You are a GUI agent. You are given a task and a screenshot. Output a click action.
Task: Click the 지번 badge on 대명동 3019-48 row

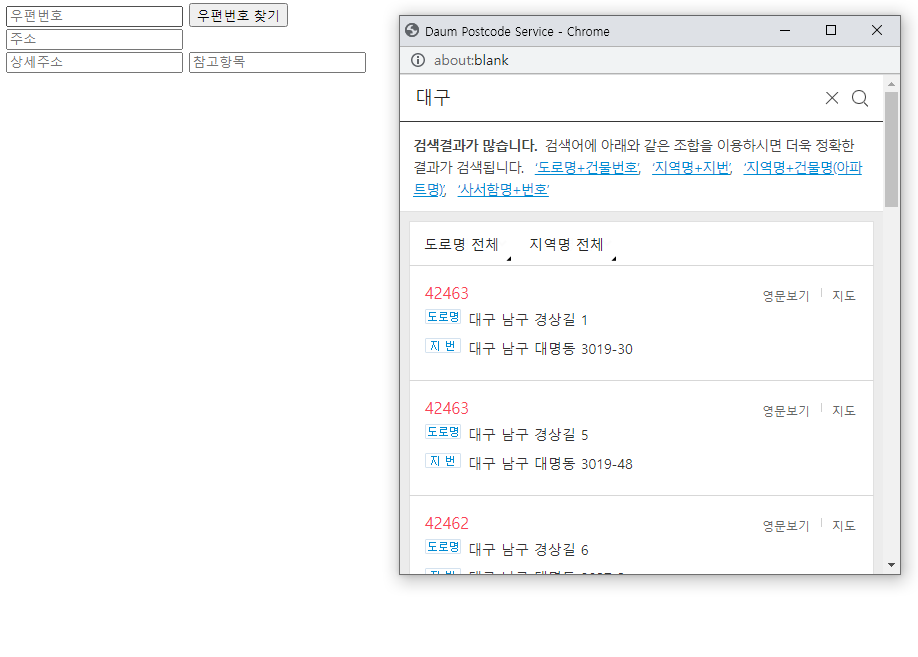coord(443,461)
